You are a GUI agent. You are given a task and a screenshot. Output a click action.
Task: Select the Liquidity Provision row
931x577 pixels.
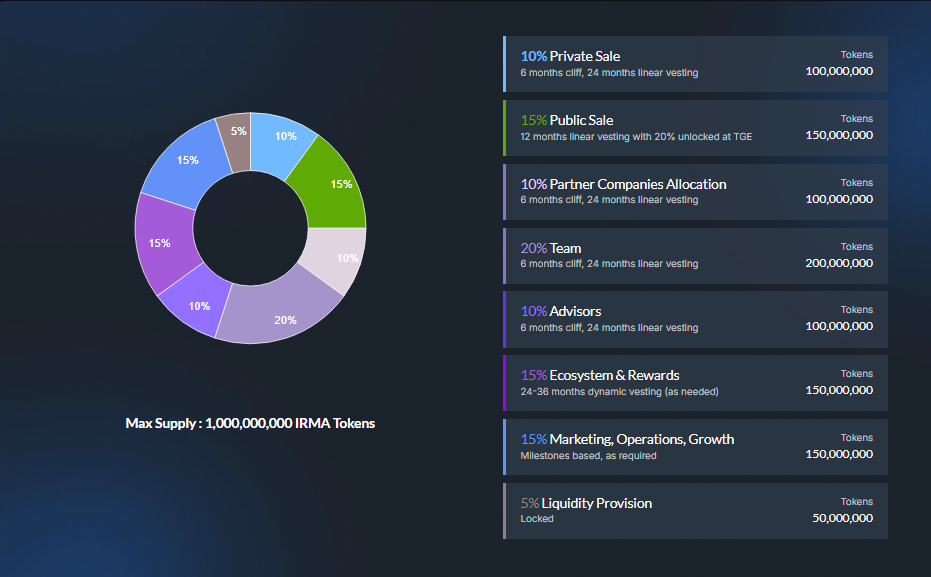point(695,510)
